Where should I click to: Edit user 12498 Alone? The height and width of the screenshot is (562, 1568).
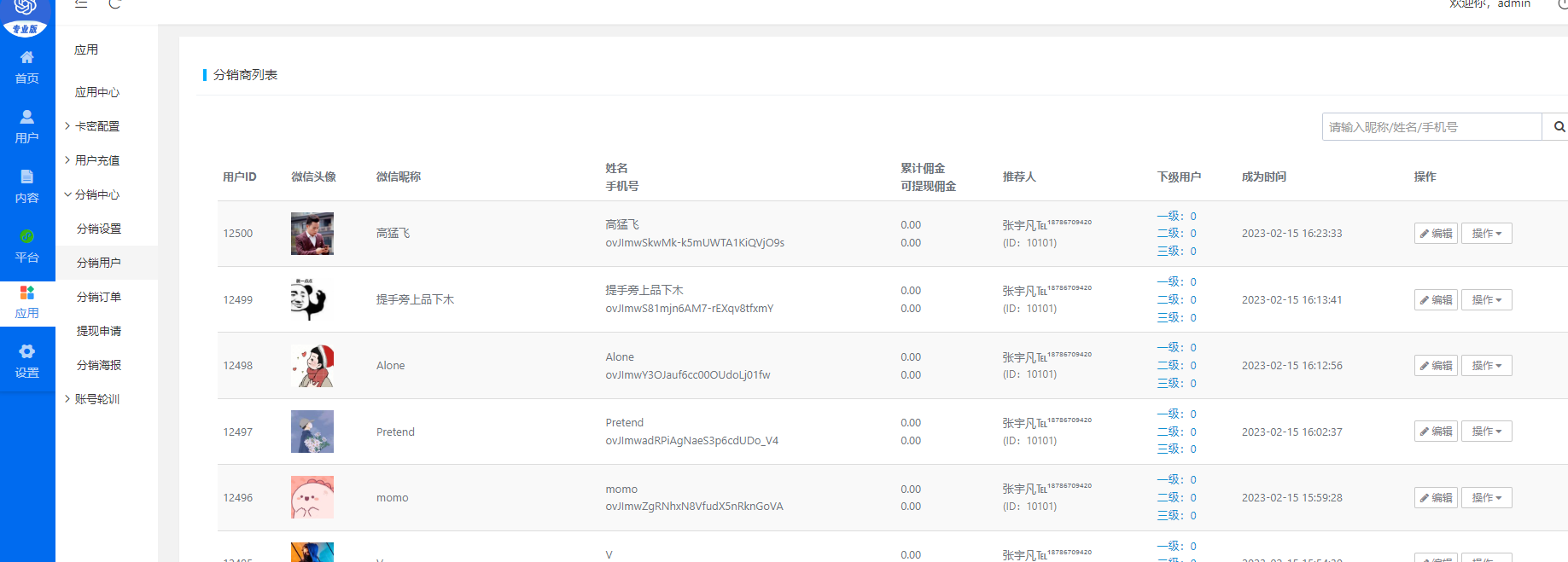[1436, 366]
